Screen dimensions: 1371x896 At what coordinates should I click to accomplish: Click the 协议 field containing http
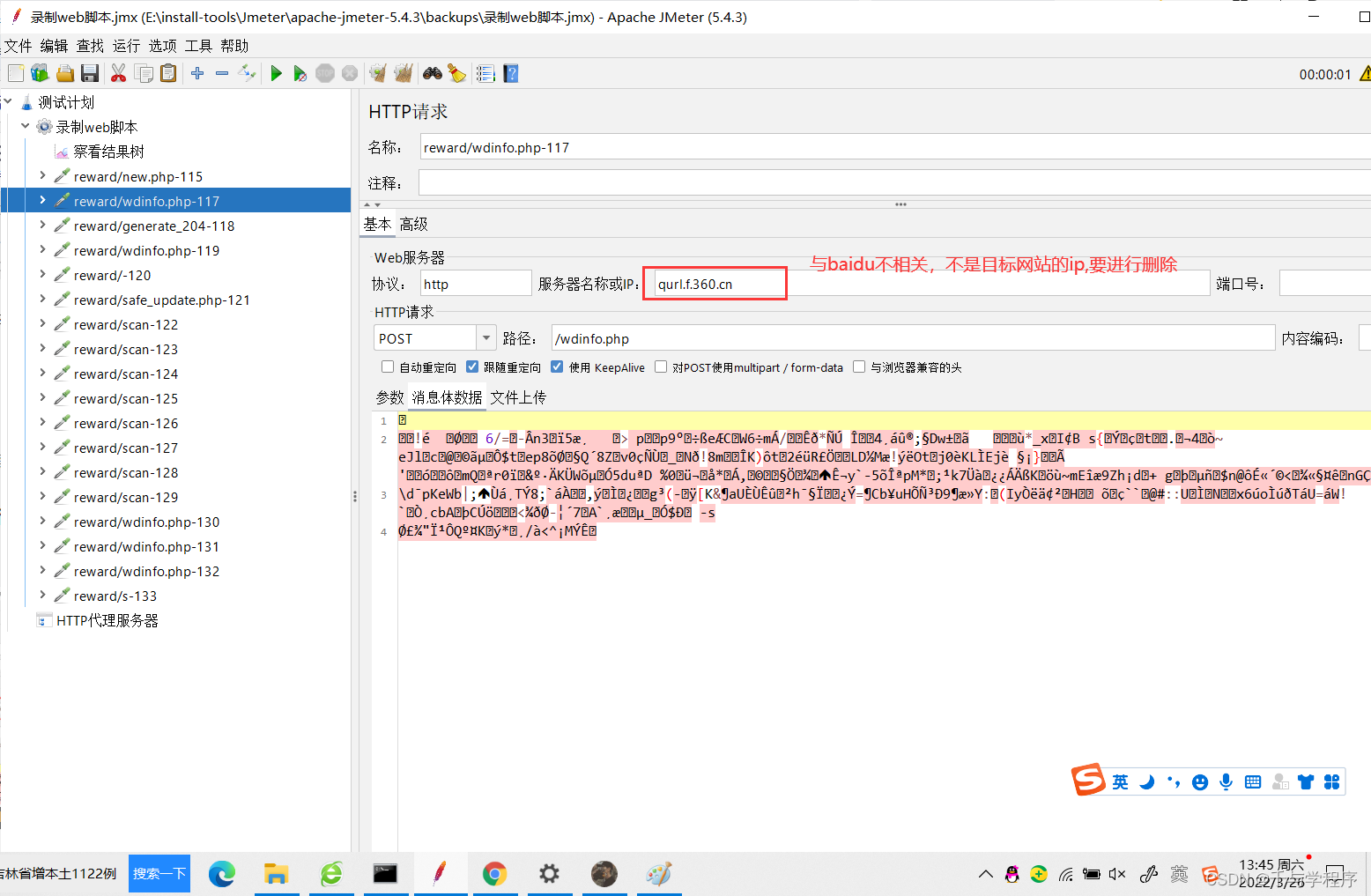476,284
